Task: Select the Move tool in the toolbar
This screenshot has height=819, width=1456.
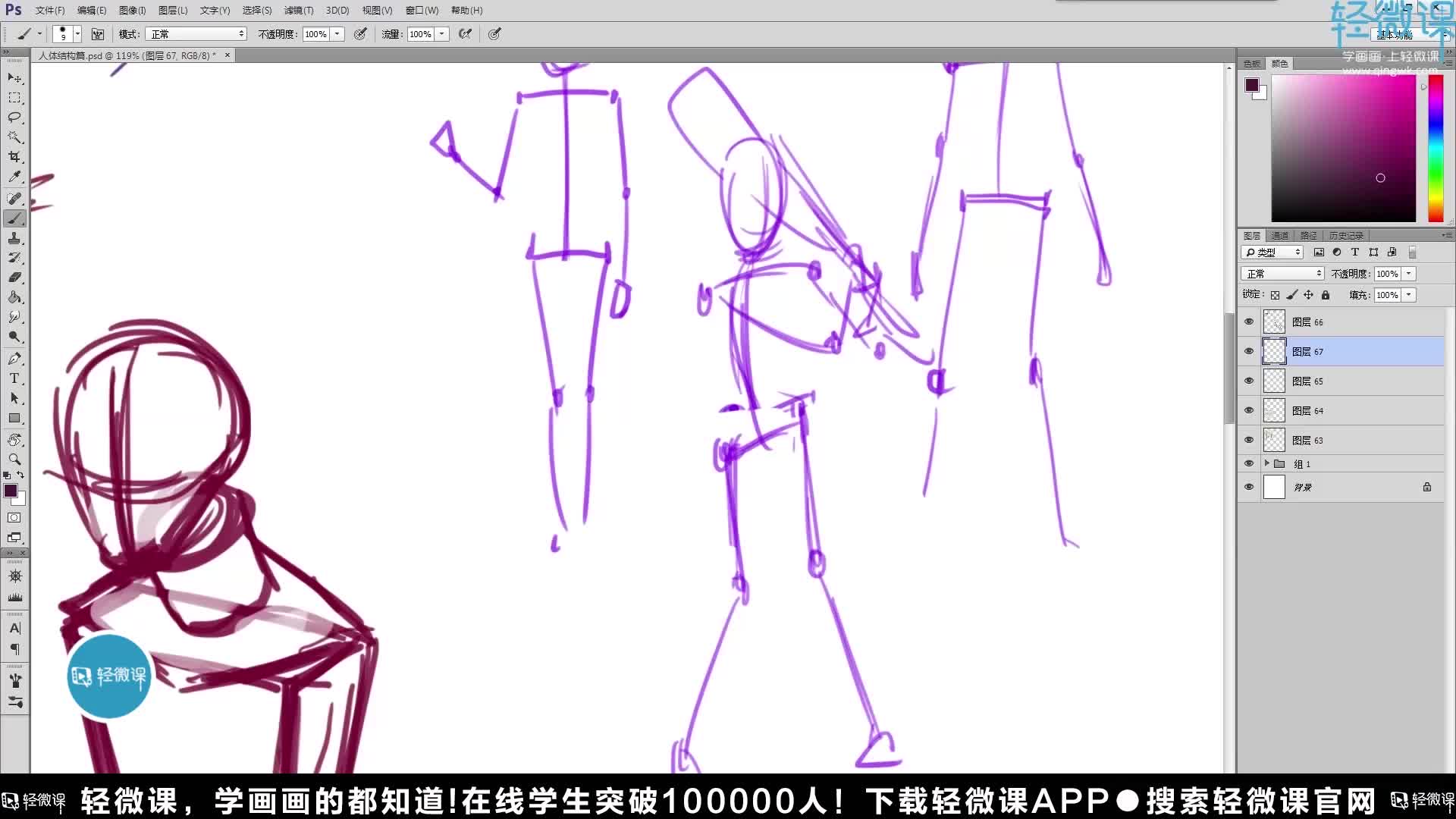Action: 14,78
